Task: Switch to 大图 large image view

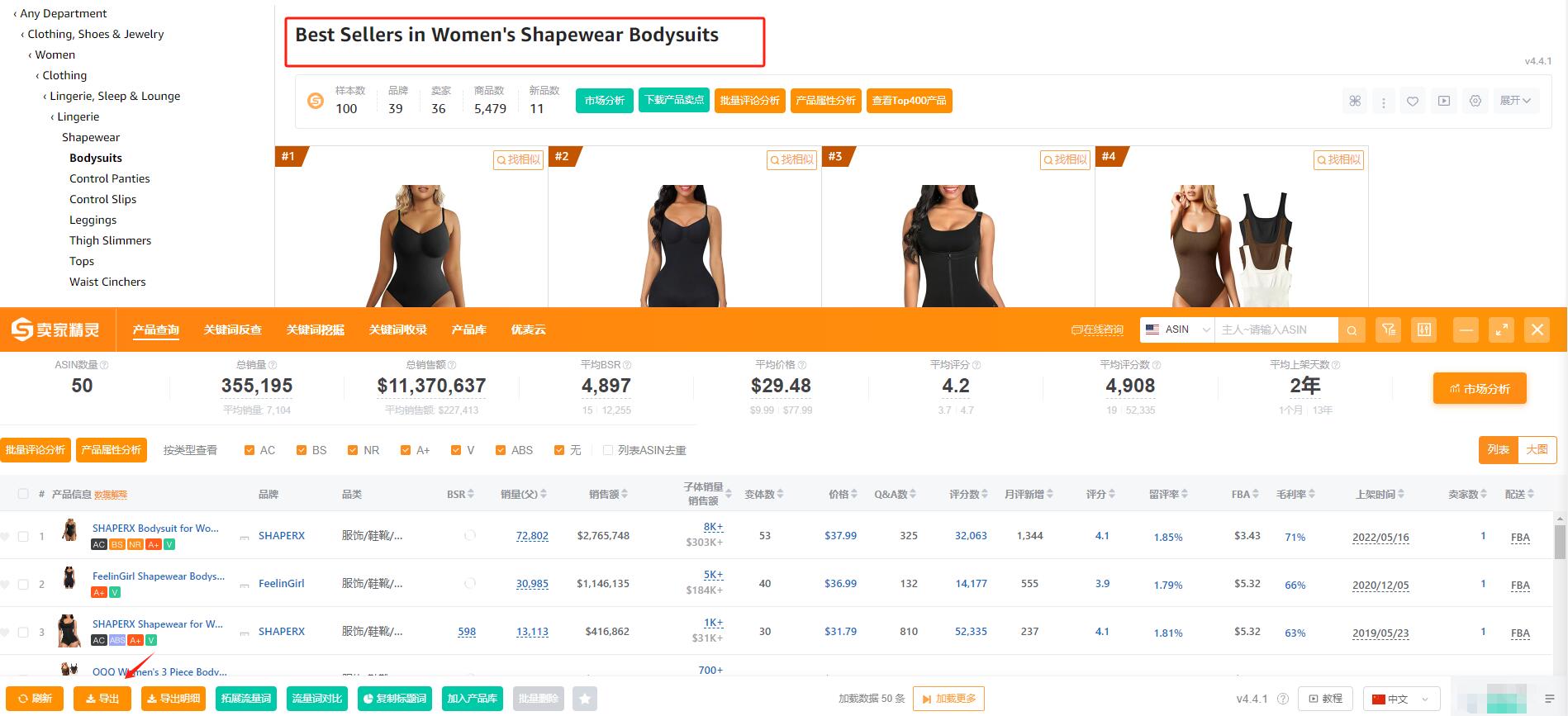Action: tap(1537, 450)
